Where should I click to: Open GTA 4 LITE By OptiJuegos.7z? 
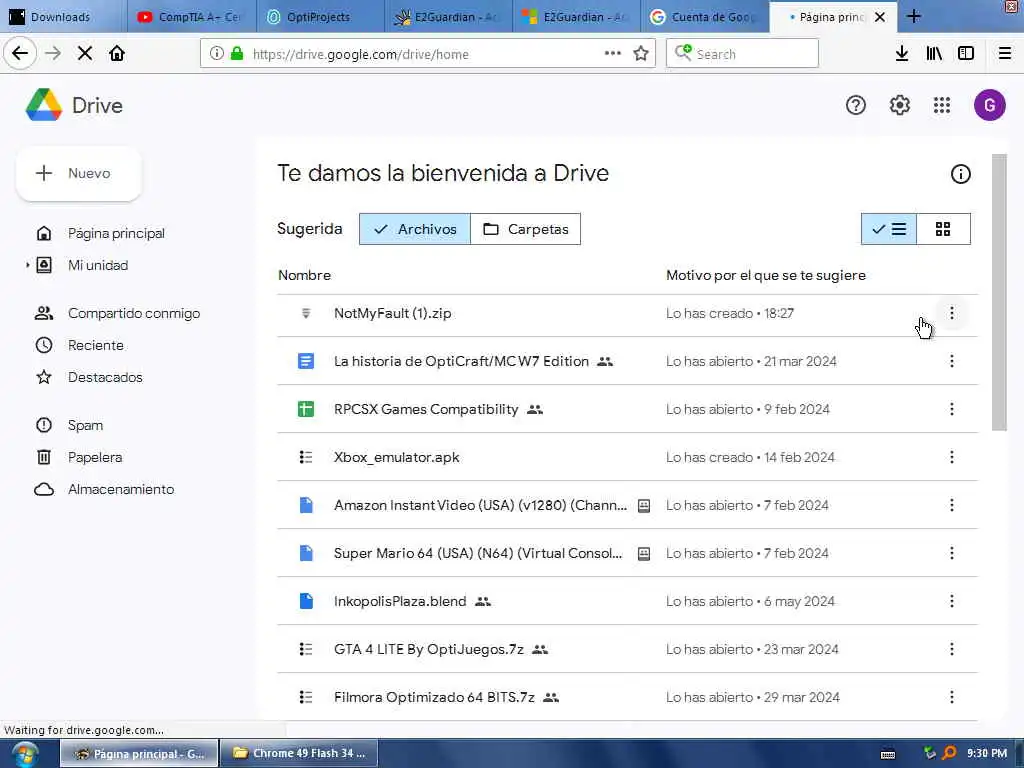(428, 649)
